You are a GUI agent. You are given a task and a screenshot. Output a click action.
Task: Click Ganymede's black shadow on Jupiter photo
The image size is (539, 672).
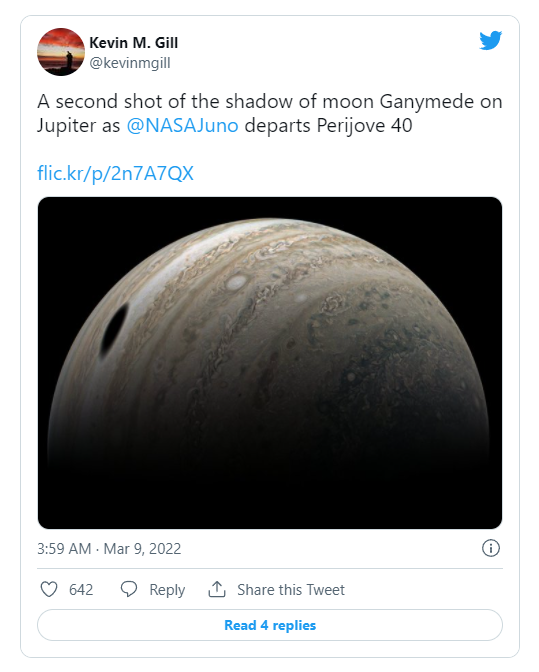pyautogui.click(x=114, y=330)
